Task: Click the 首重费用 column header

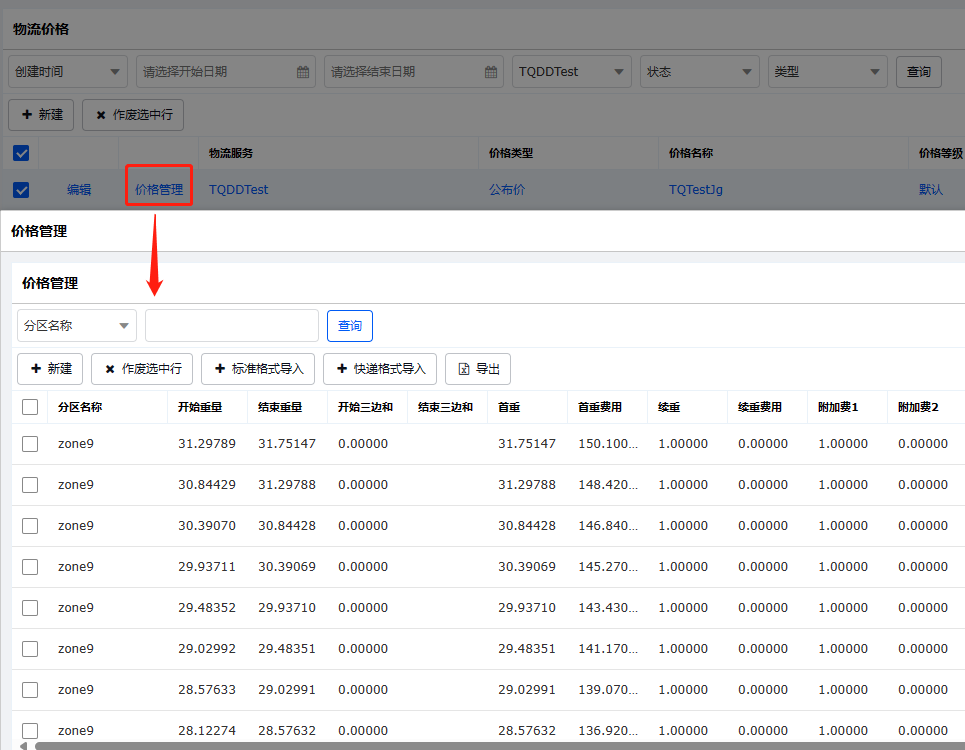Action: coord(600,407)
